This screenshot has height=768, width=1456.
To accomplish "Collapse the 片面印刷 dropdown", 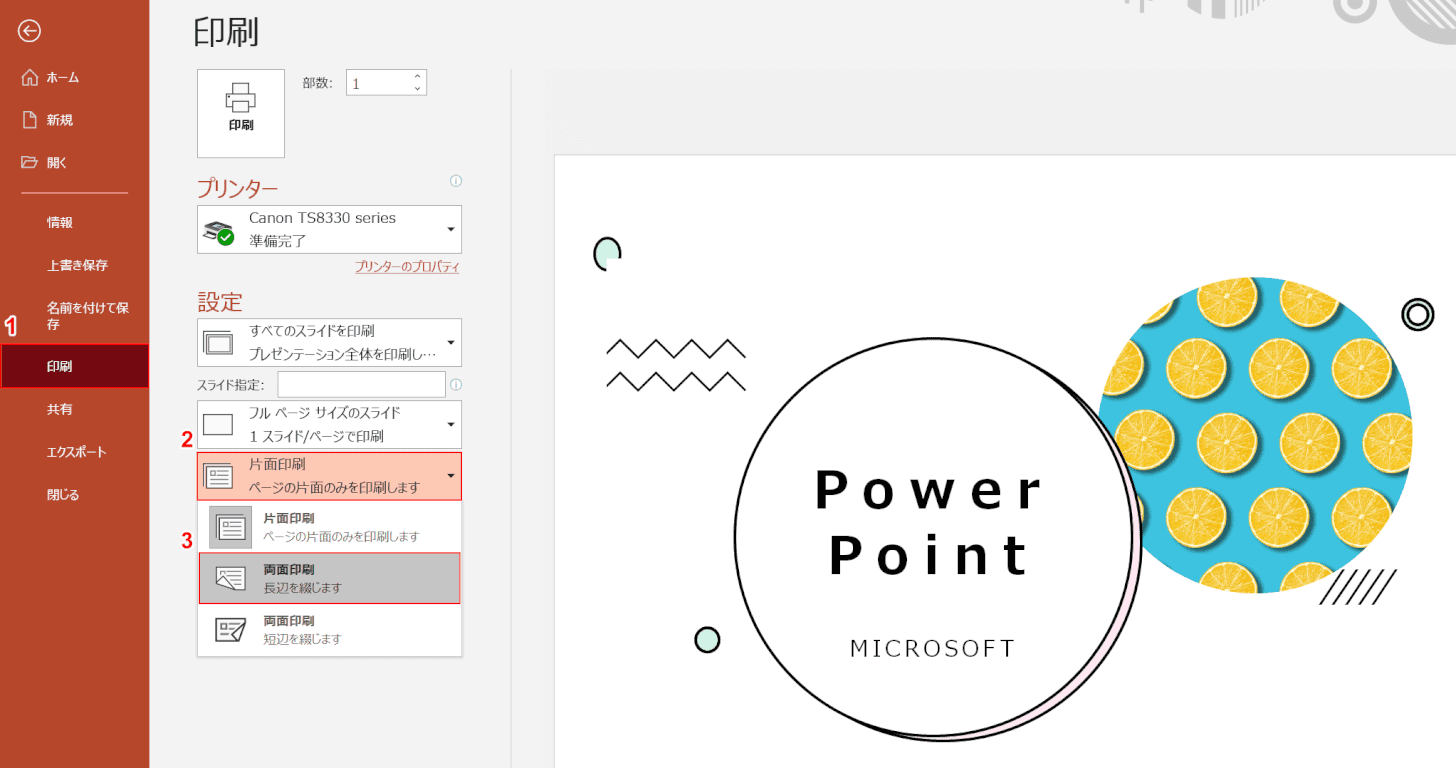I will (x=330, y=476).
